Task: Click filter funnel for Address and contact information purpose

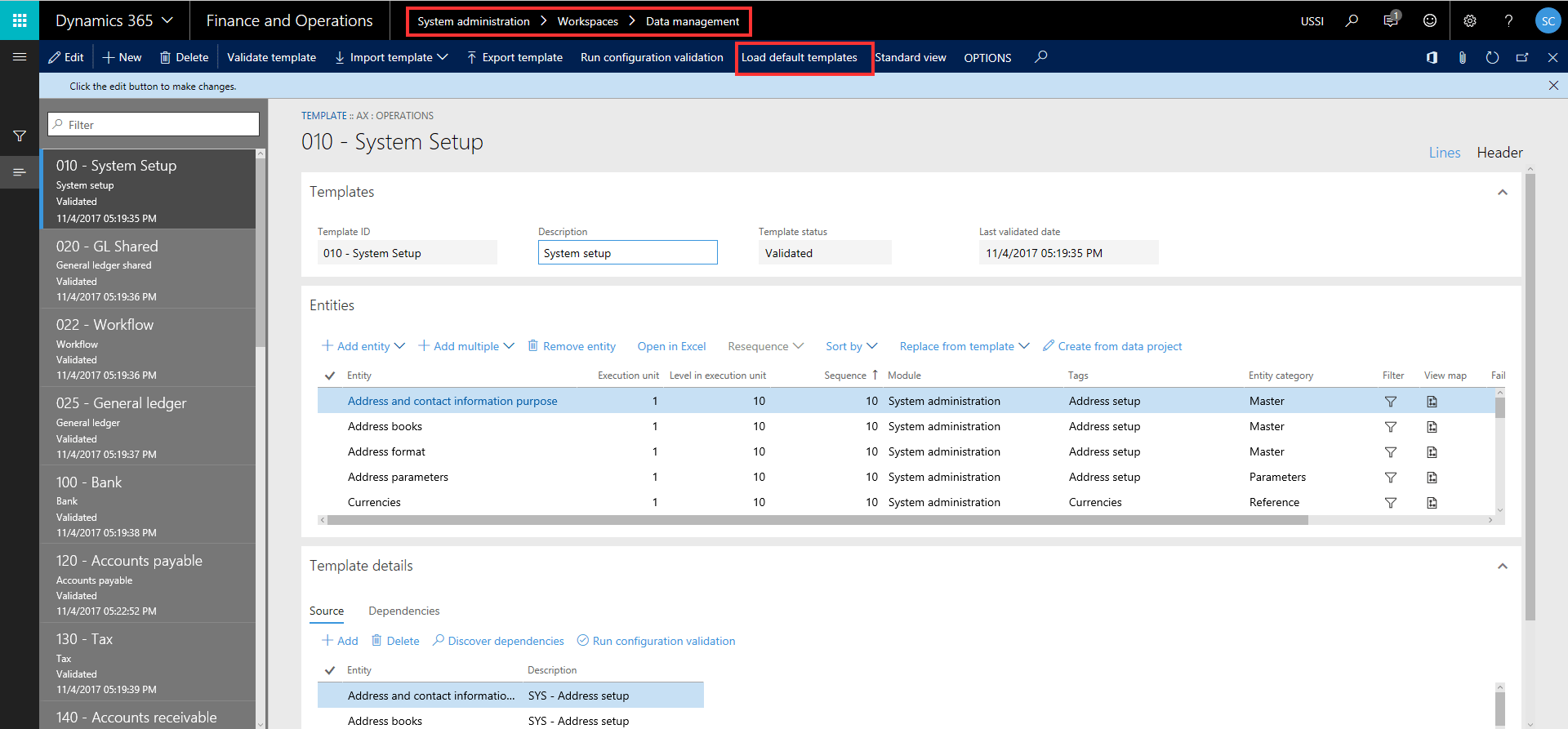Action: pyautogui.click(x=1390, y=401)
